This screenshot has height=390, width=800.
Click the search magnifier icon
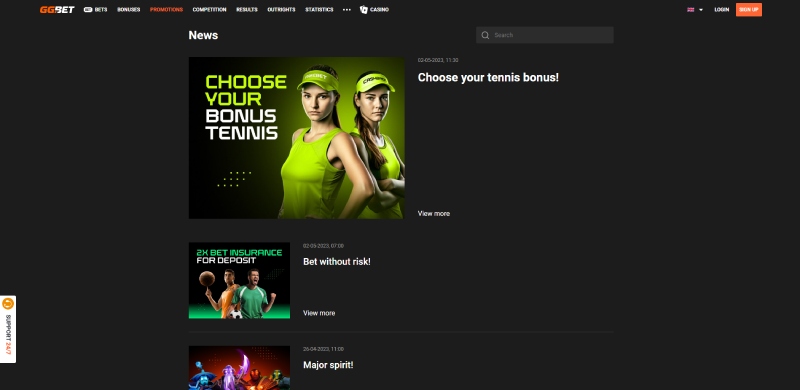click(x=485, y=35)
